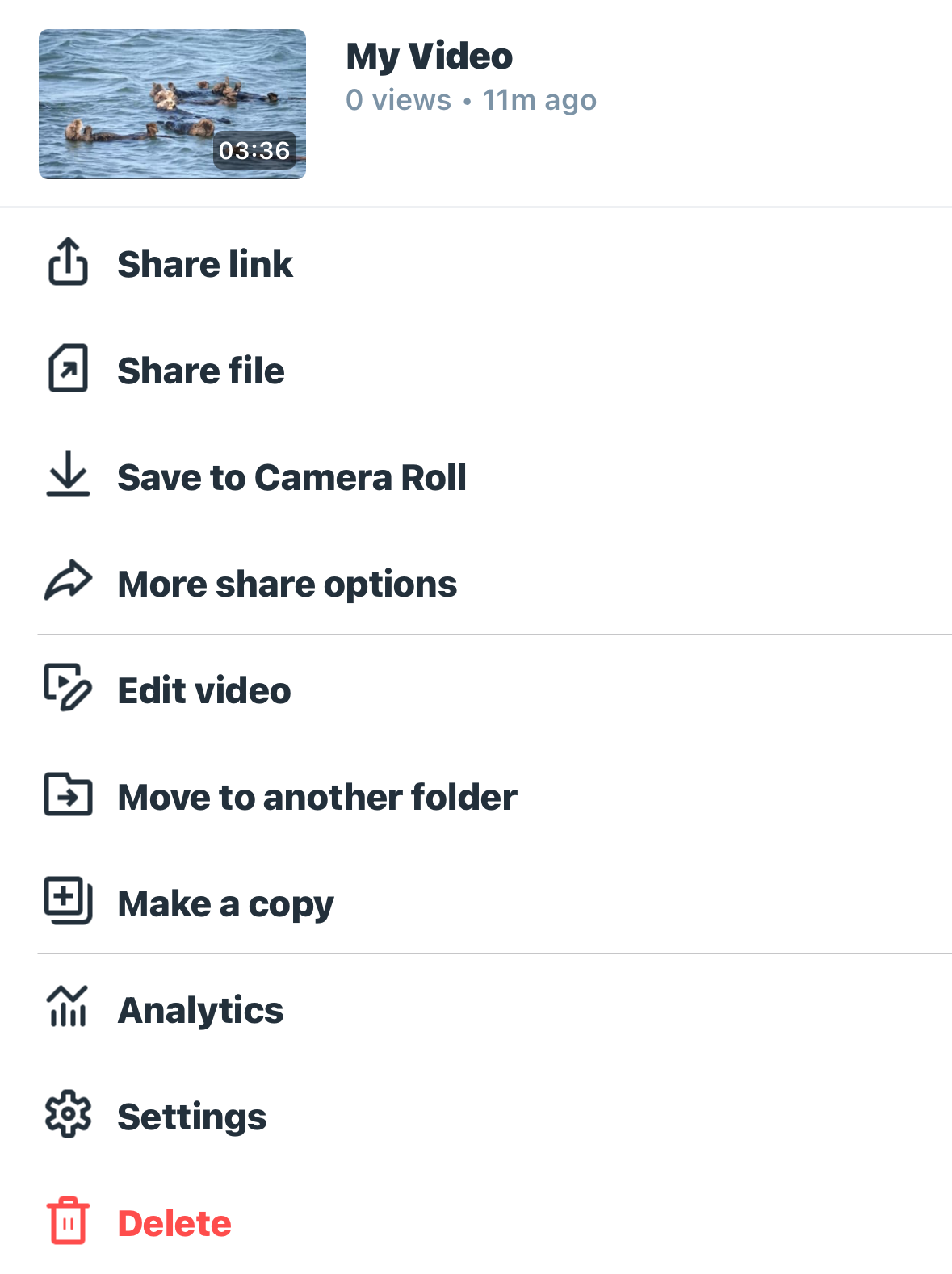Click the curved share arrow icon
The width and height of the screenshot is (952, 1274).
point(68,581)
